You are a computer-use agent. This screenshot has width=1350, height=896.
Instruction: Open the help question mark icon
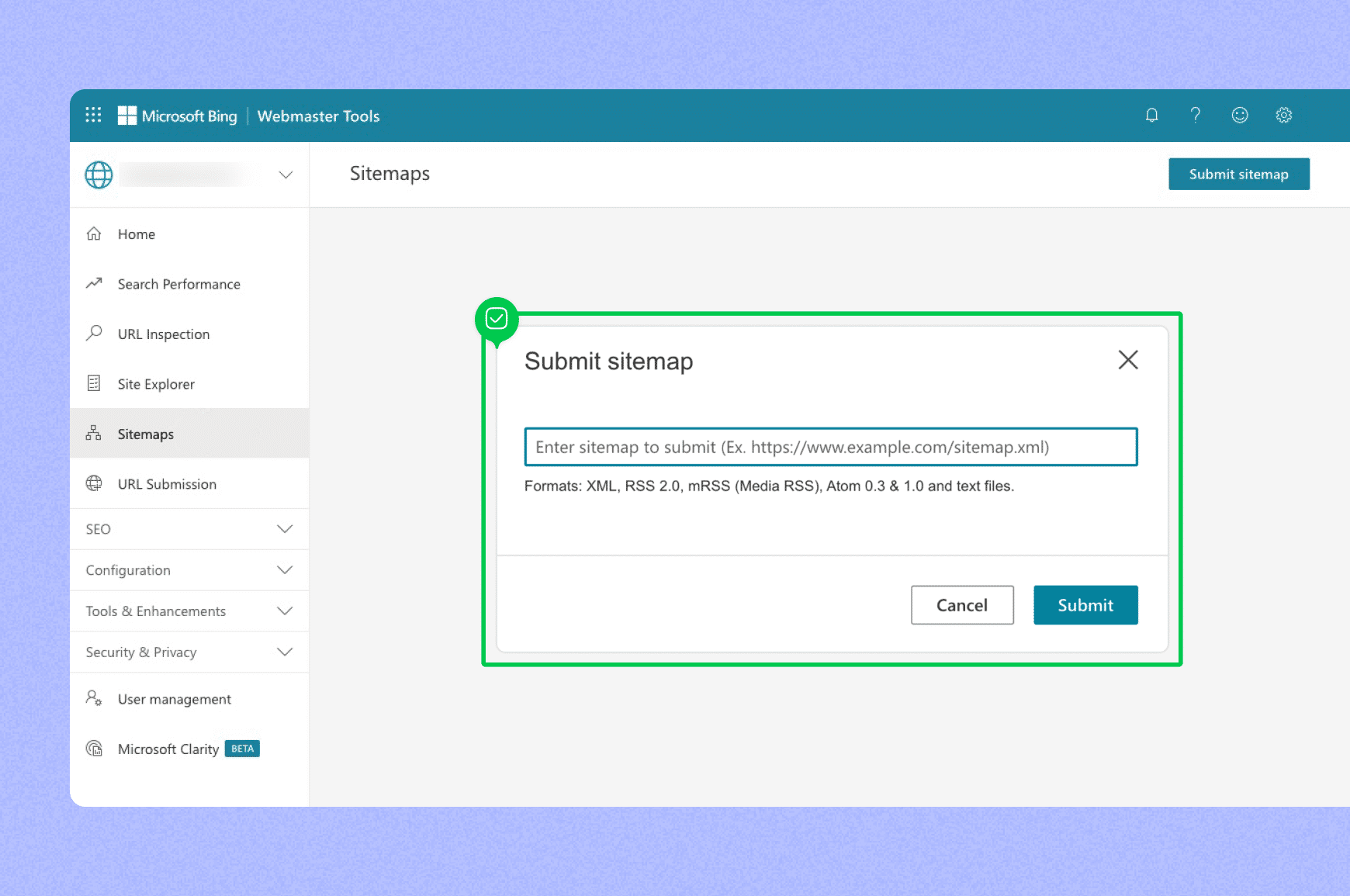pyautogui.click(x=1196, y=116)
